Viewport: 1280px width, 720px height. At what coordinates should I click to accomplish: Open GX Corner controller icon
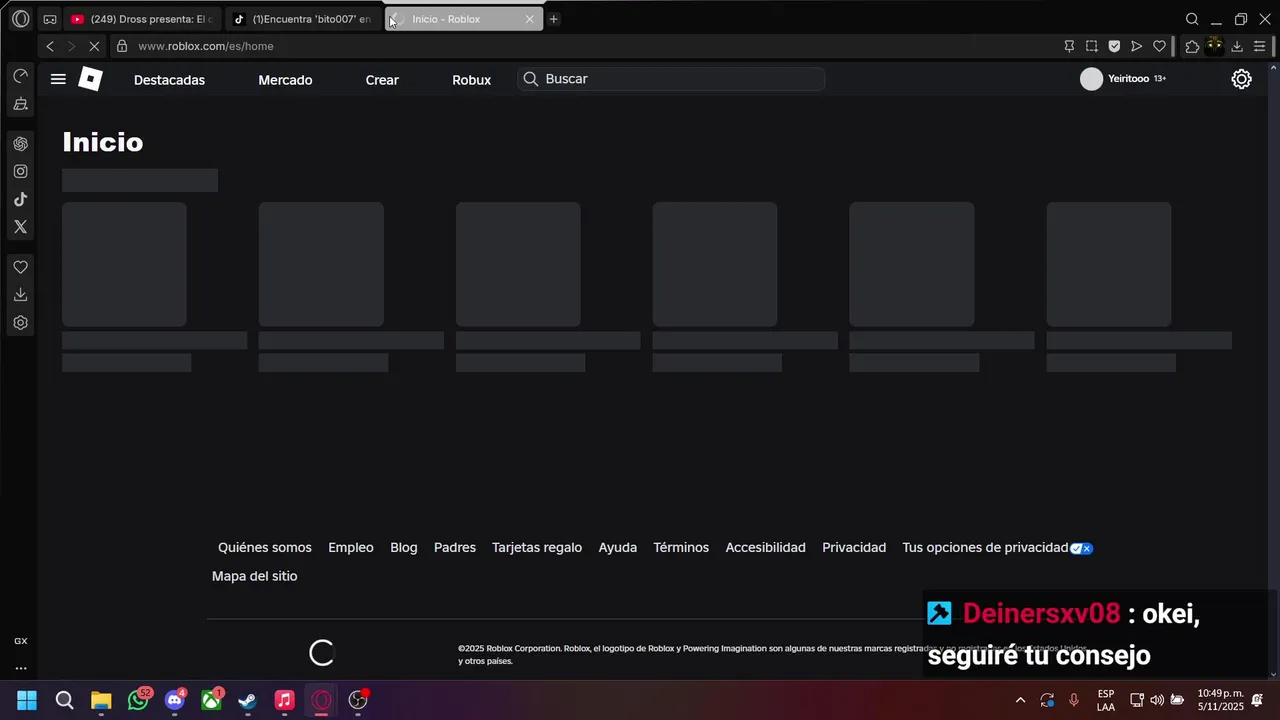coord(50,19)
